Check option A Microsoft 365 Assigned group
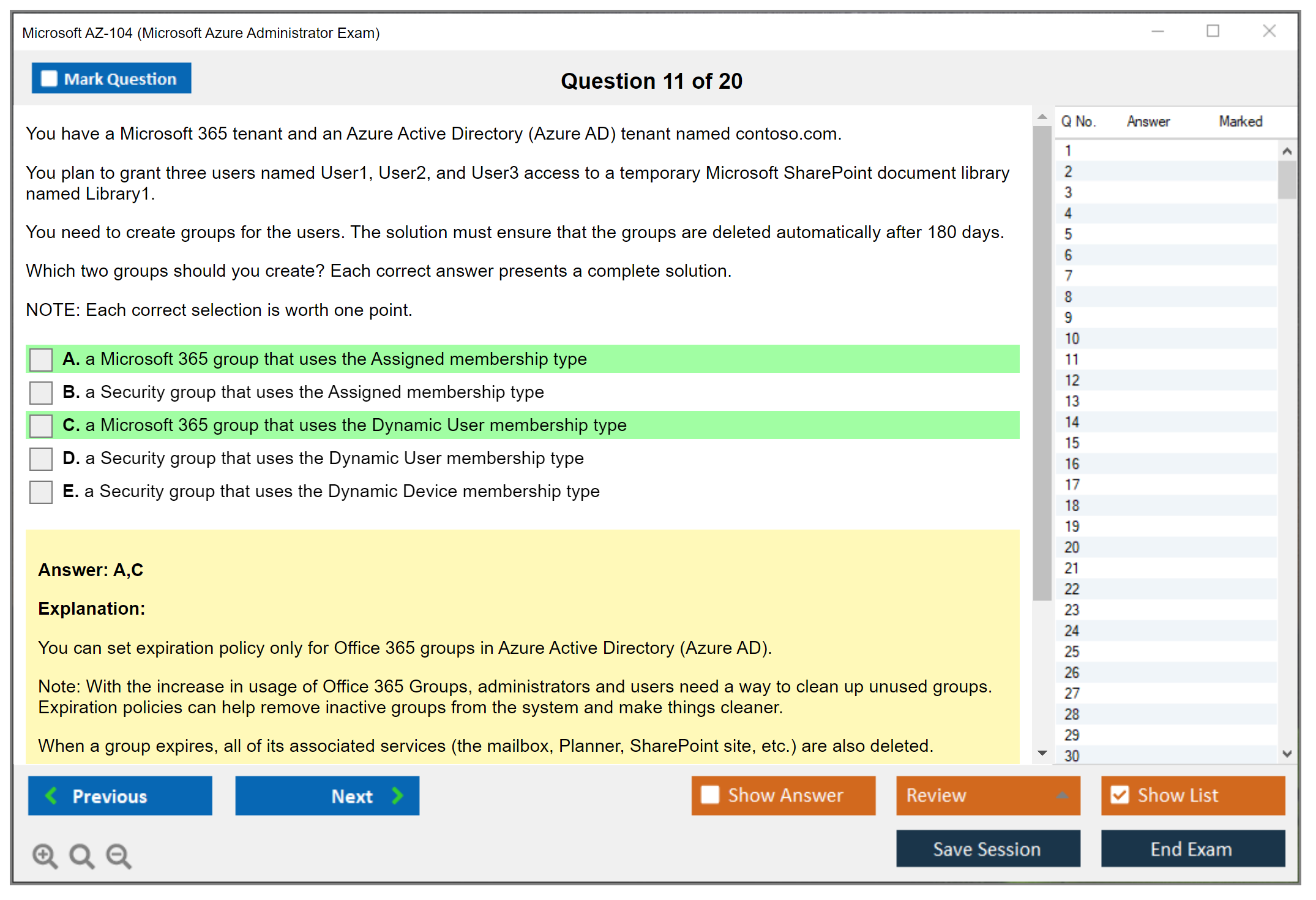The width and height of the screenshot is (1316, 900). 41,359
